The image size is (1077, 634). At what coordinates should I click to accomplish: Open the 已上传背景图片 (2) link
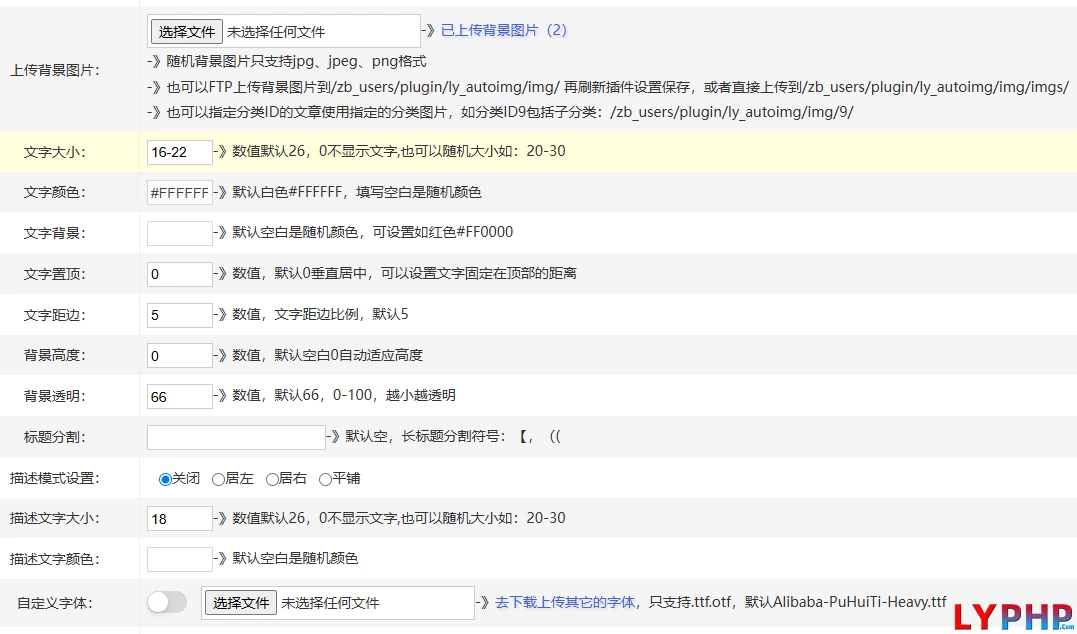click(504, 30)
